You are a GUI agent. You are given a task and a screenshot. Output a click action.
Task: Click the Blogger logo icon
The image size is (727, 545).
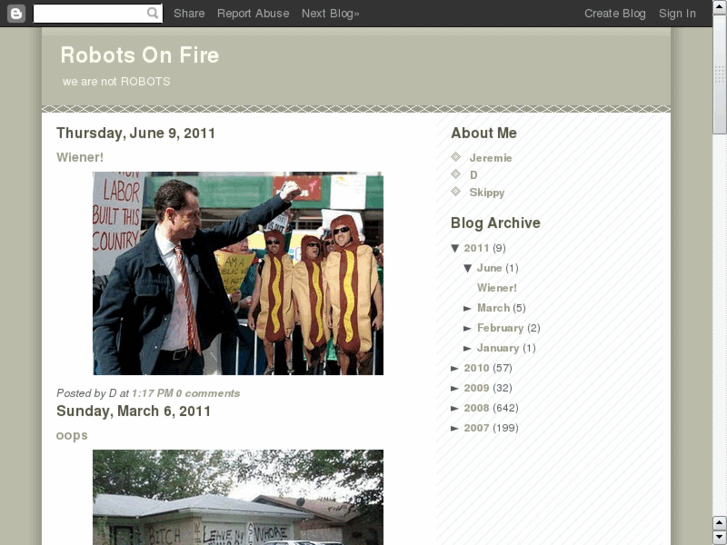point(16,13)
